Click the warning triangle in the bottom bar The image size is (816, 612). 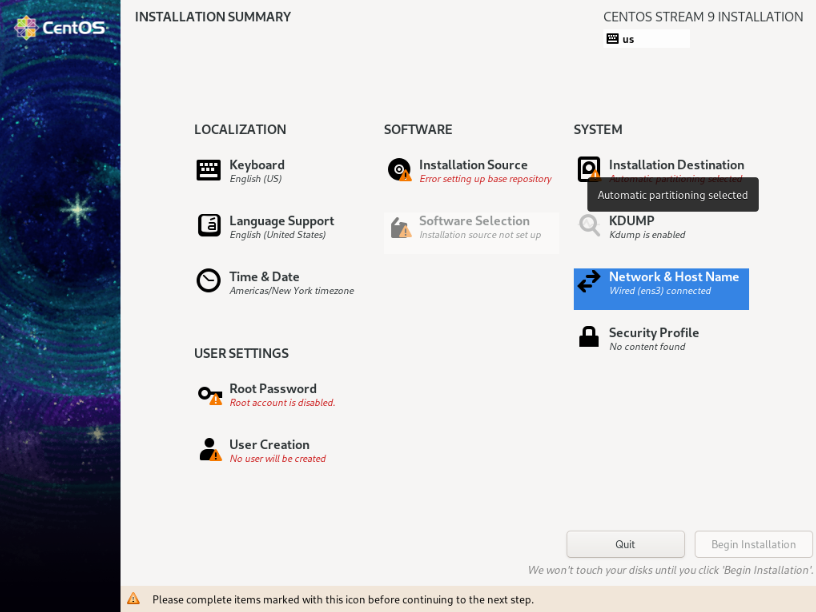click(133, 598)
